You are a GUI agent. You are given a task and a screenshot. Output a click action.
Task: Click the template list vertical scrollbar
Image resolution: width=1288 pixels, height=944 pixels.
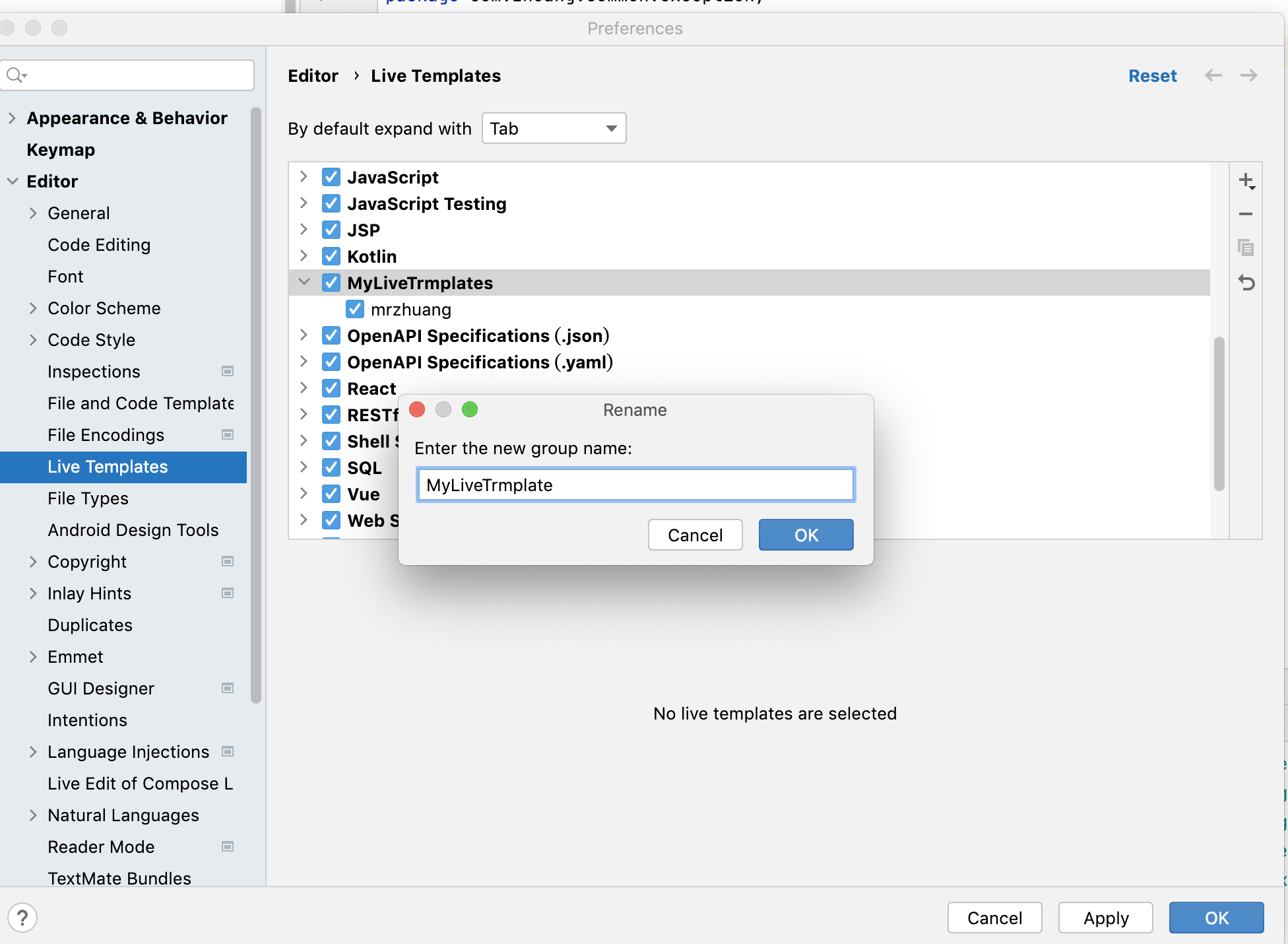coord(1219,413)
